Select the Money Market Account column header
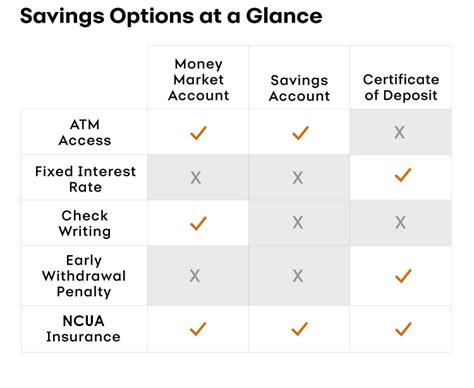This screenshot has width=474, height=388. (x=198, y=80)
